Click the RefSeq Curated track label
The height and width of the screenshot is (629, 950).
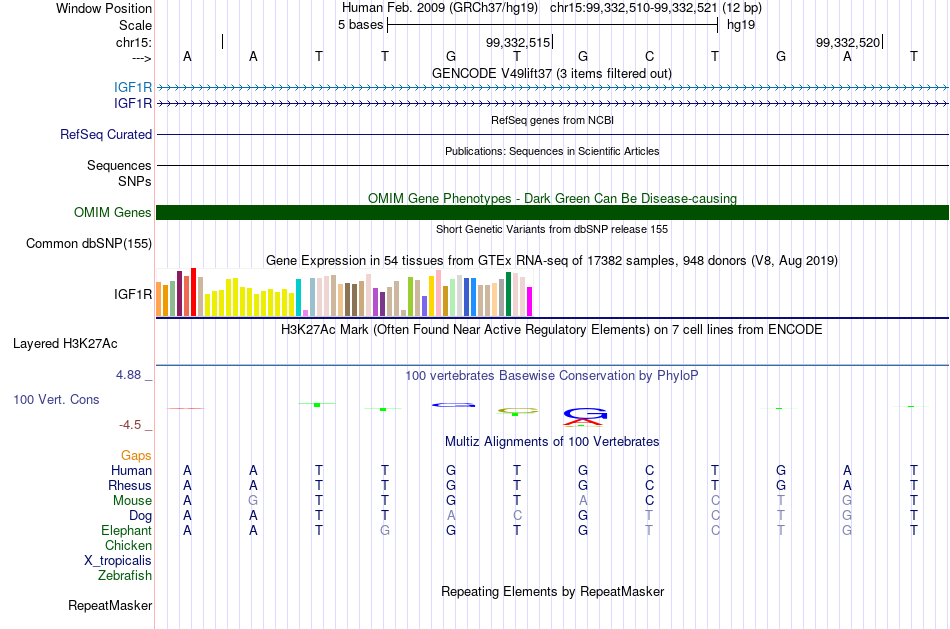(105, 135)
